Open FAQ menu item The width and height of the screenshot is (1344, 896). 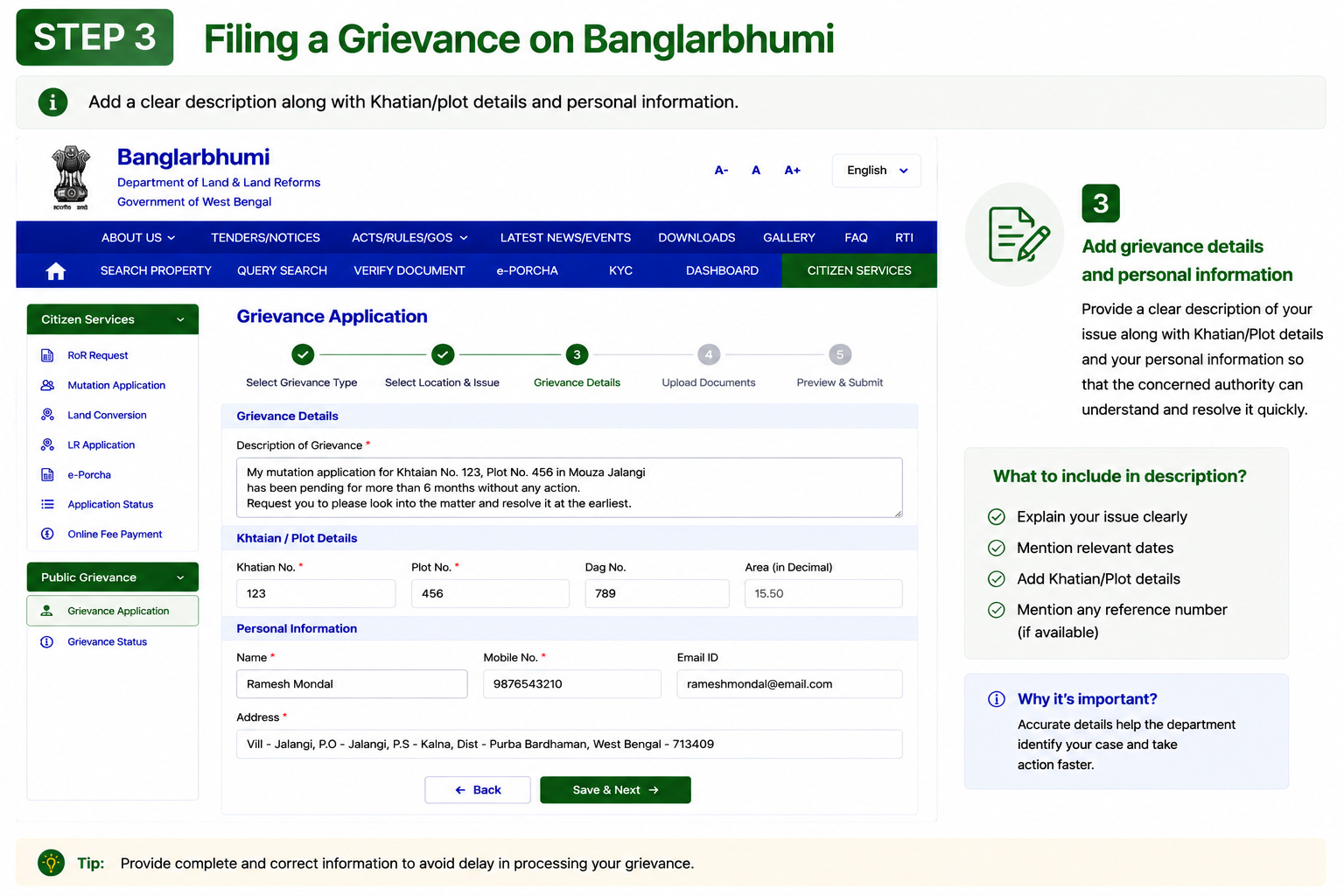[x=856, y=238]
